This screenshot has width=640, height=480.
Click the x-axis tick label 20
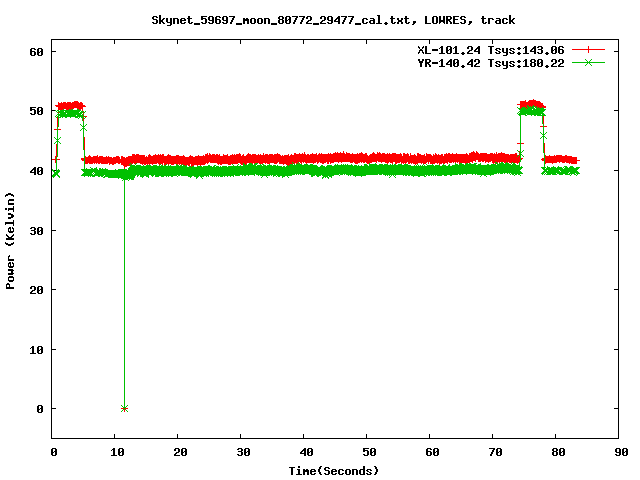(x=180, y=452)
